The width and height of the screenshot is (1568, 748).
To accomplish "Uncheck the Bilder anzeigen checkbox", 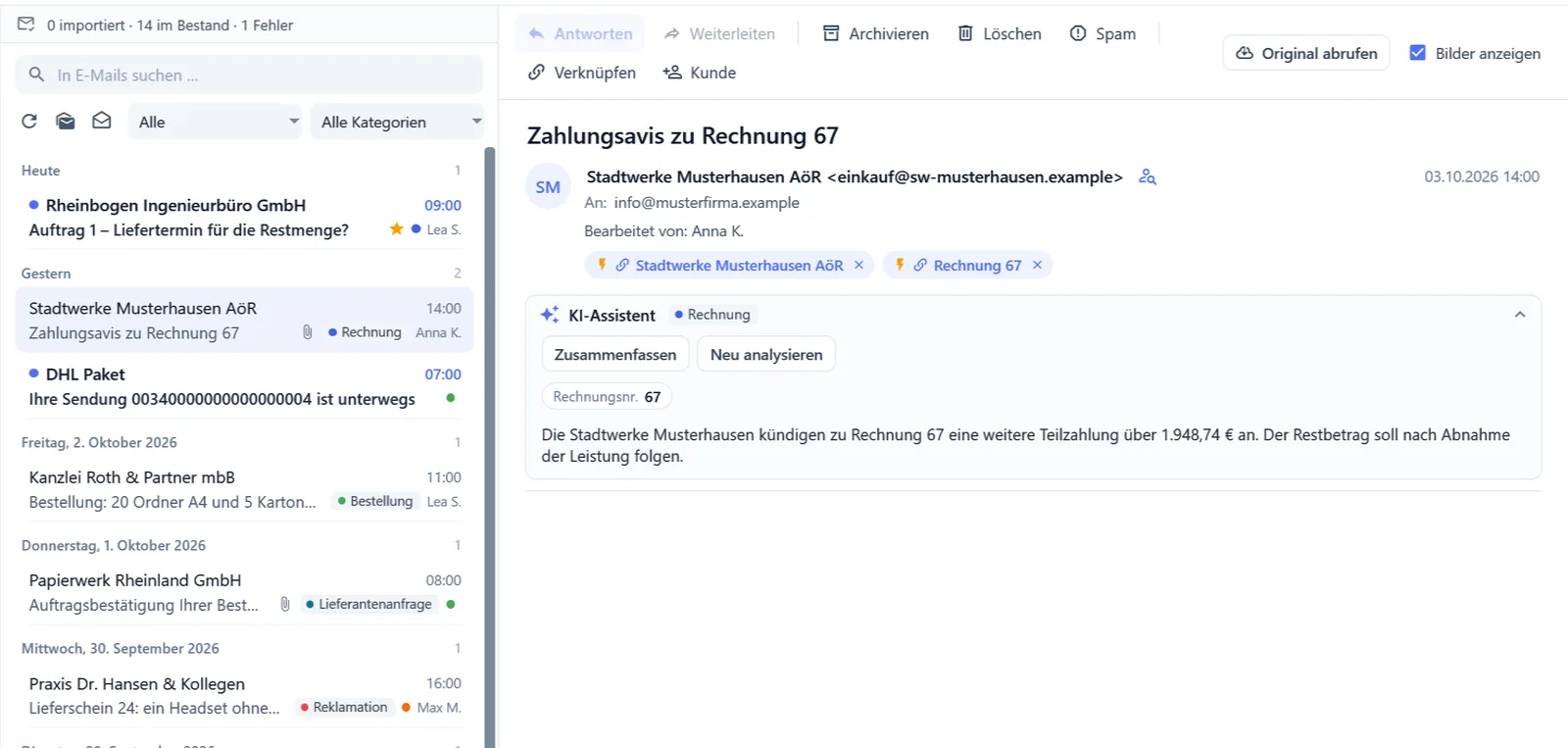I will 1417,53.
